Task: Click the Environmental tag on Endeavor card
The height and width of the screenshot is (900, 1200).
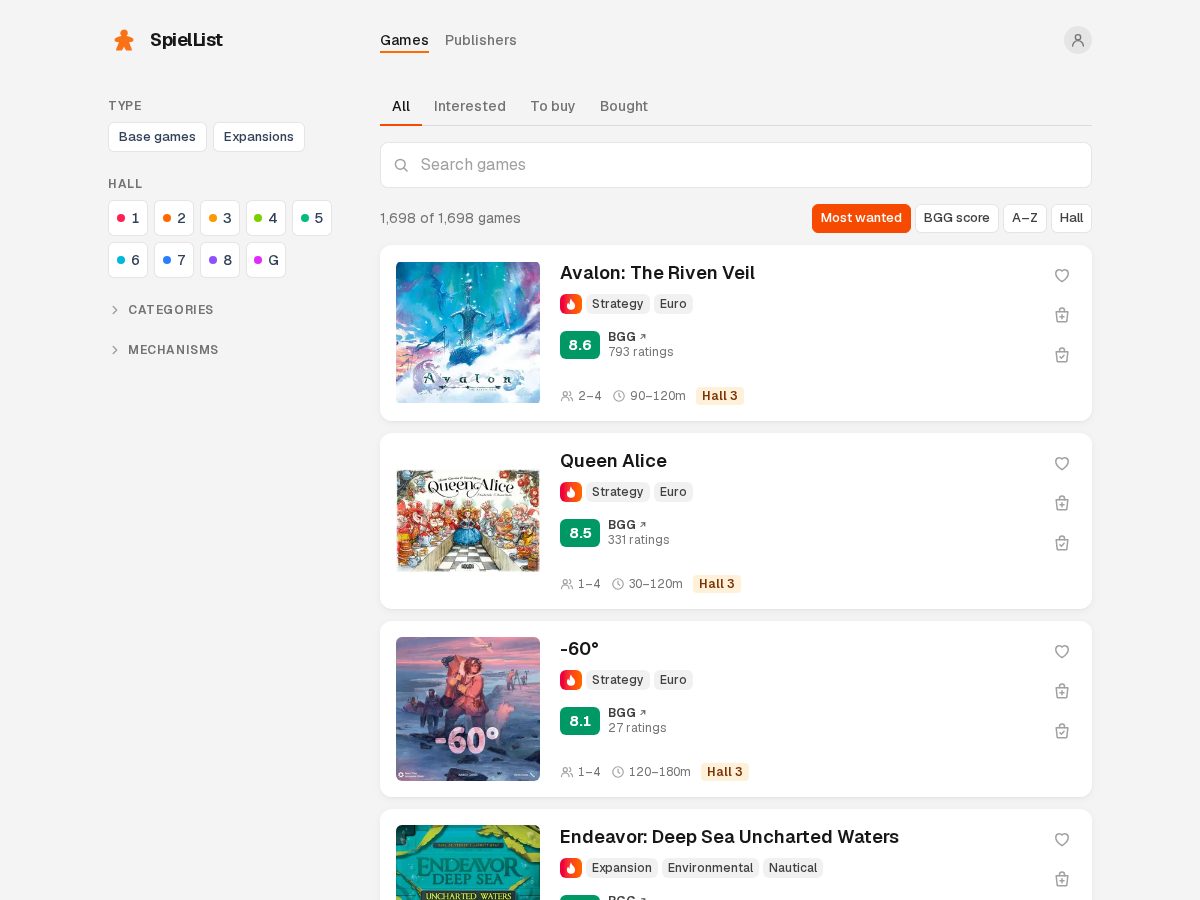Action: [710, 868]
